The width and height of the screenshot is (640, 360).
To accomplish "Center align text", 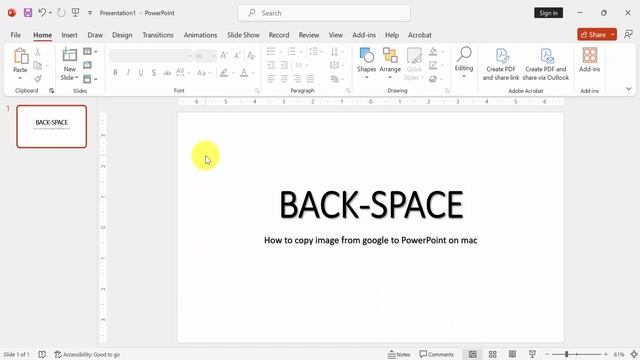I will click(284, 79).
